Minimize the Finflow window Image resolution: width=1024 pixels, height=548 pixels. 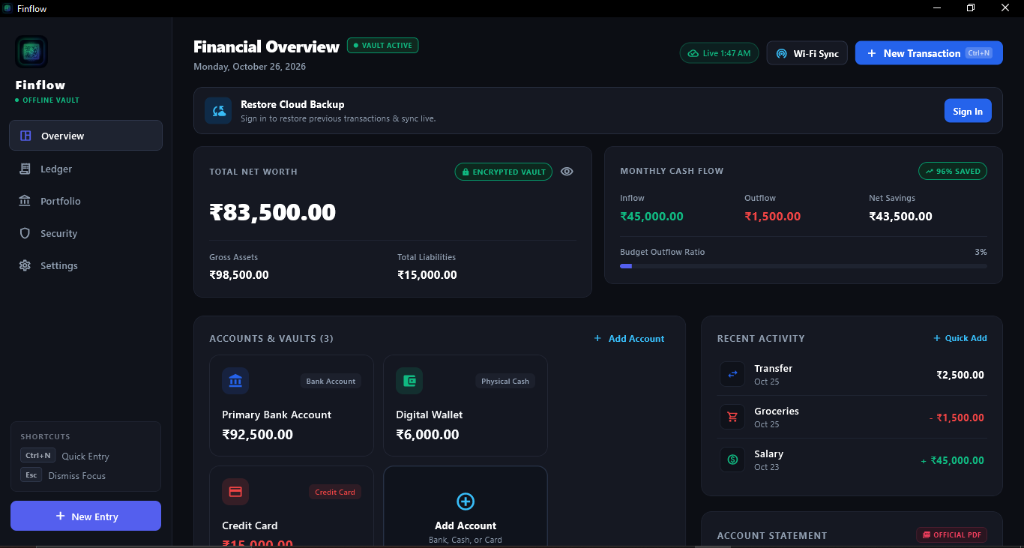coord(937,8)
